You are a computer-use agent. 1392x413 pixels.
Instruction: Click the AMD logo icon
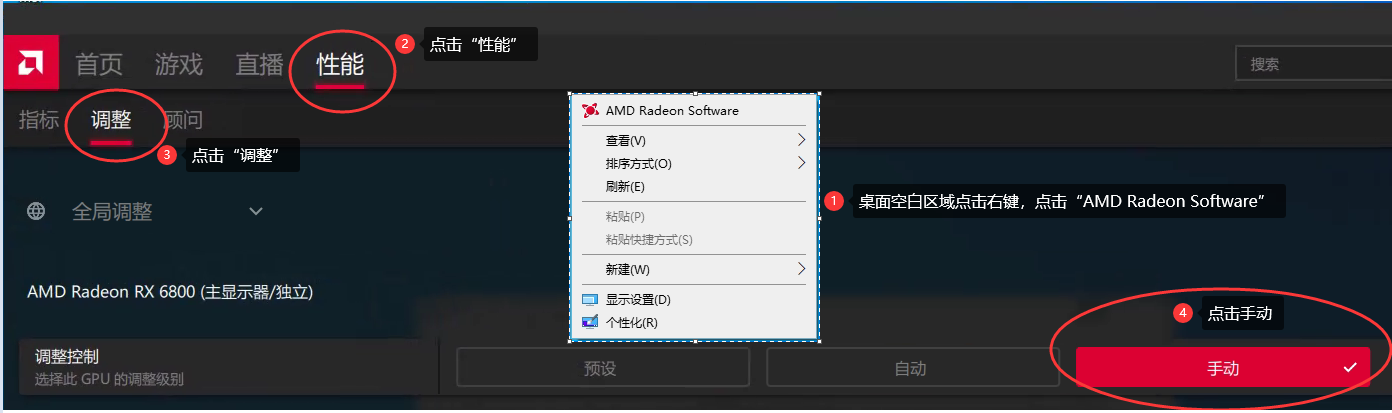click(x=30, y=63)
